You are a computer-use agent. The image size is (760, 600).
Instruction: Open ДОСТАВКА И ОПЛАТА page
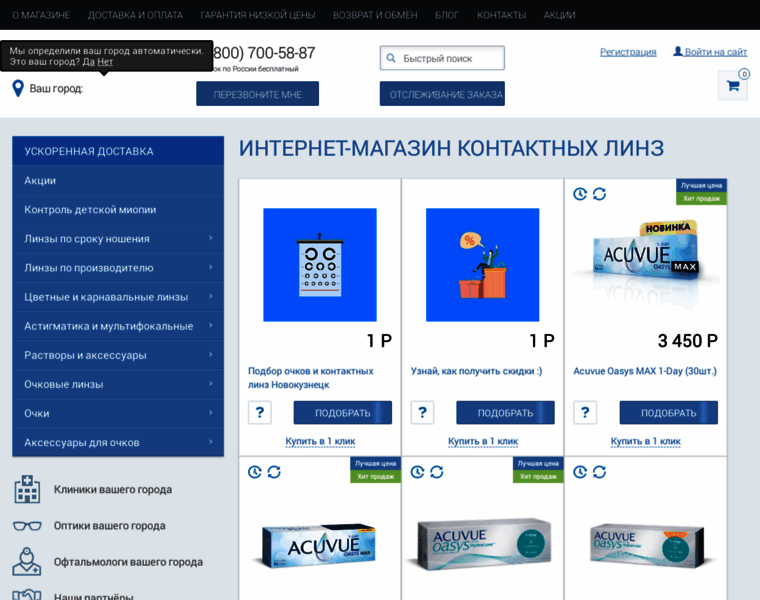click(135, 15)
